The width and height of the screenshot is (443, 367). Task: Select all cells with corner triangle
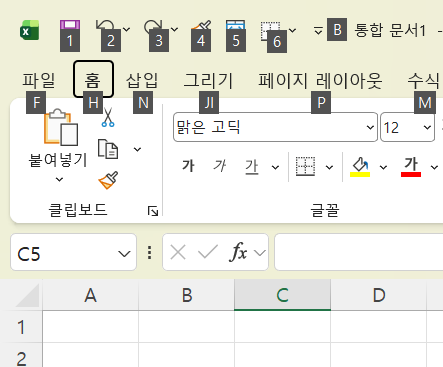pos(27,295)
